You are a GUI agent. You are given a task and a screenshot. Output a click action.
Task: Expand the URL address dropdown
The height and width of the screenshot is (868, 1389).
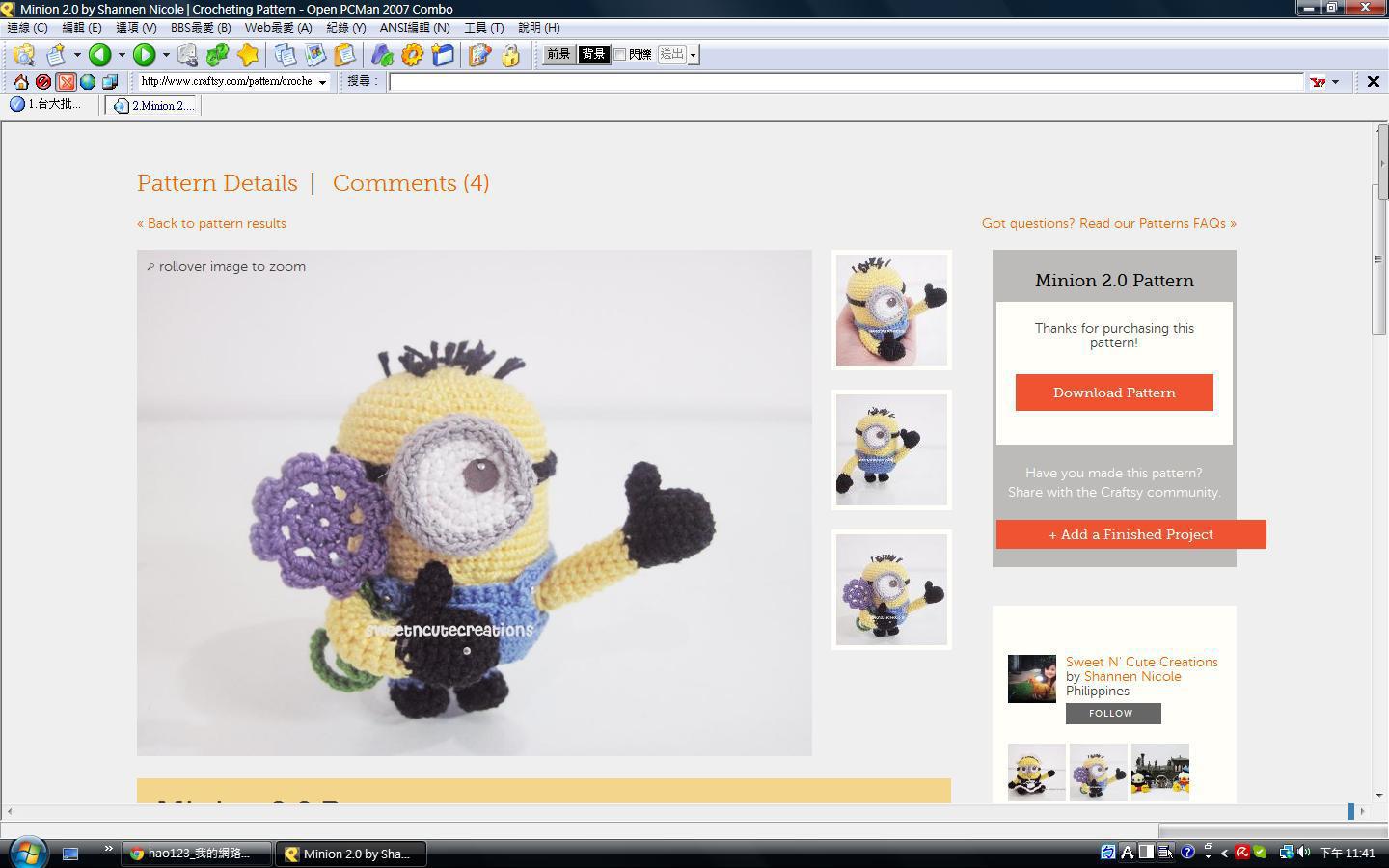coord(322,82)
